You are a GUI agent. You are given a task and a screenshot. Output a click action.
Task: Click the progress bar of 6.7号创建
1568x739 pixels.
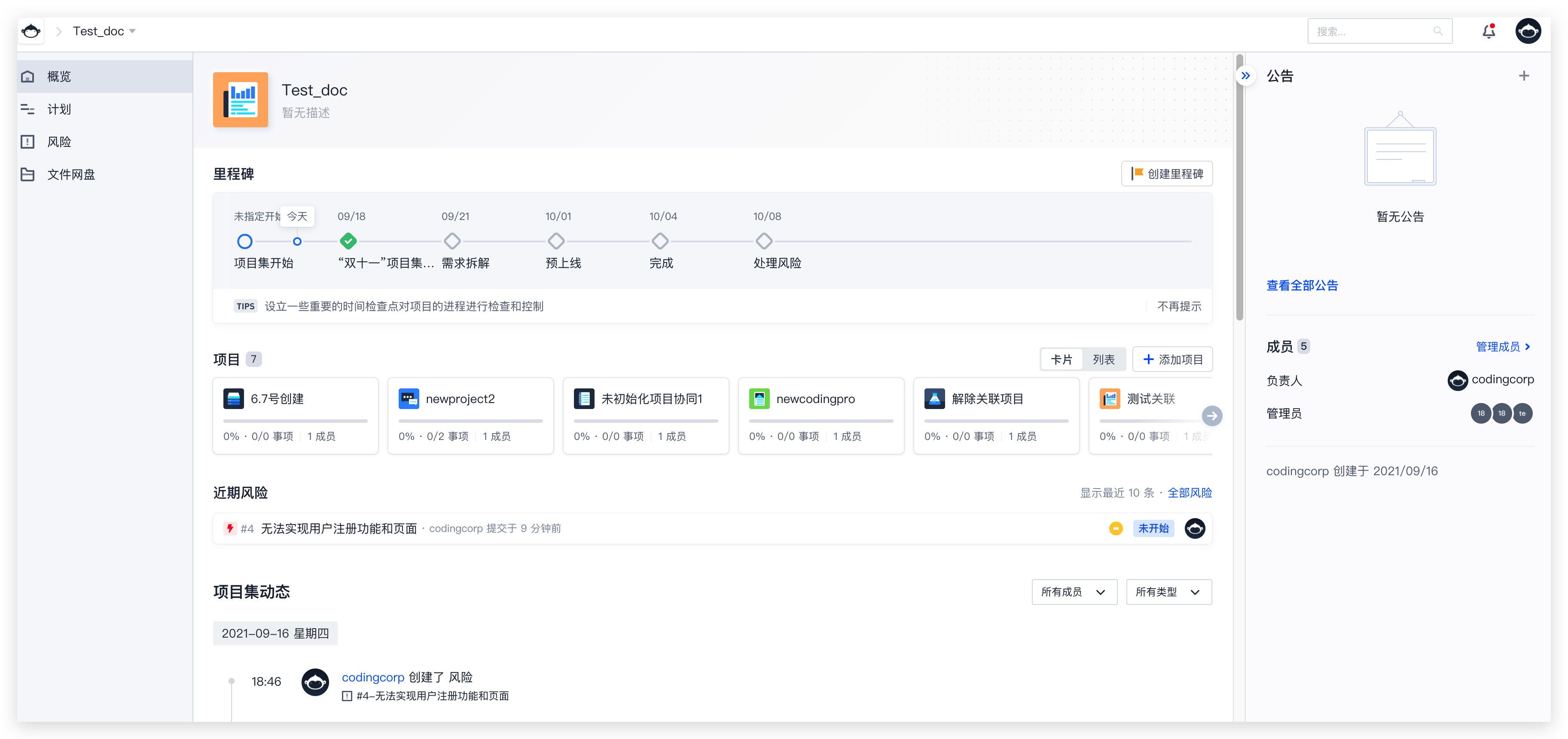(295, 421)
